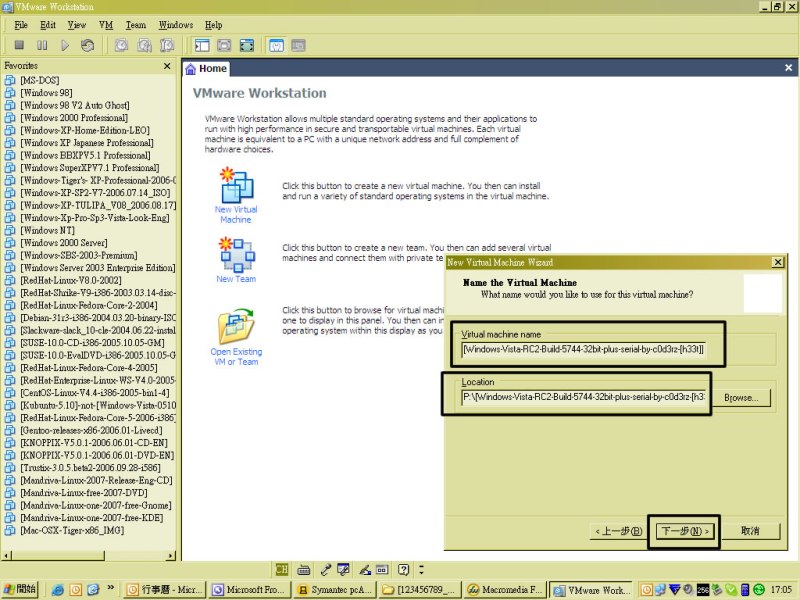Select [Windows 2000 Professional] favorite

[x=74, y=117]
